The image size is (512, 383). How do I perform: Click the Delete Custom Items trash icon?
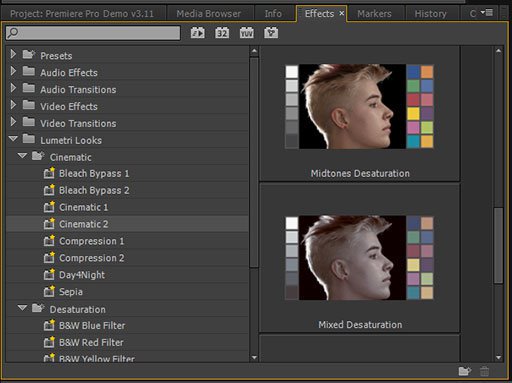tap(484, 371)
